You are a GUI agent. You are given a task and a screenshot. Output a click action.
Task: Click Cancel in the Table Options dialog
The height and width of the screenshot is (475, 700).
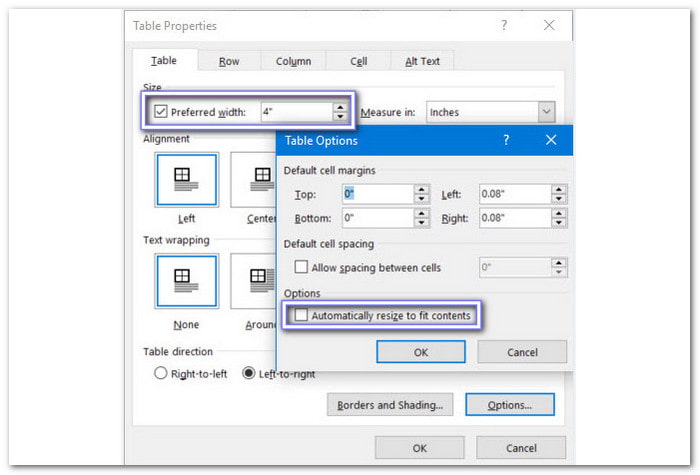(522, 352)
